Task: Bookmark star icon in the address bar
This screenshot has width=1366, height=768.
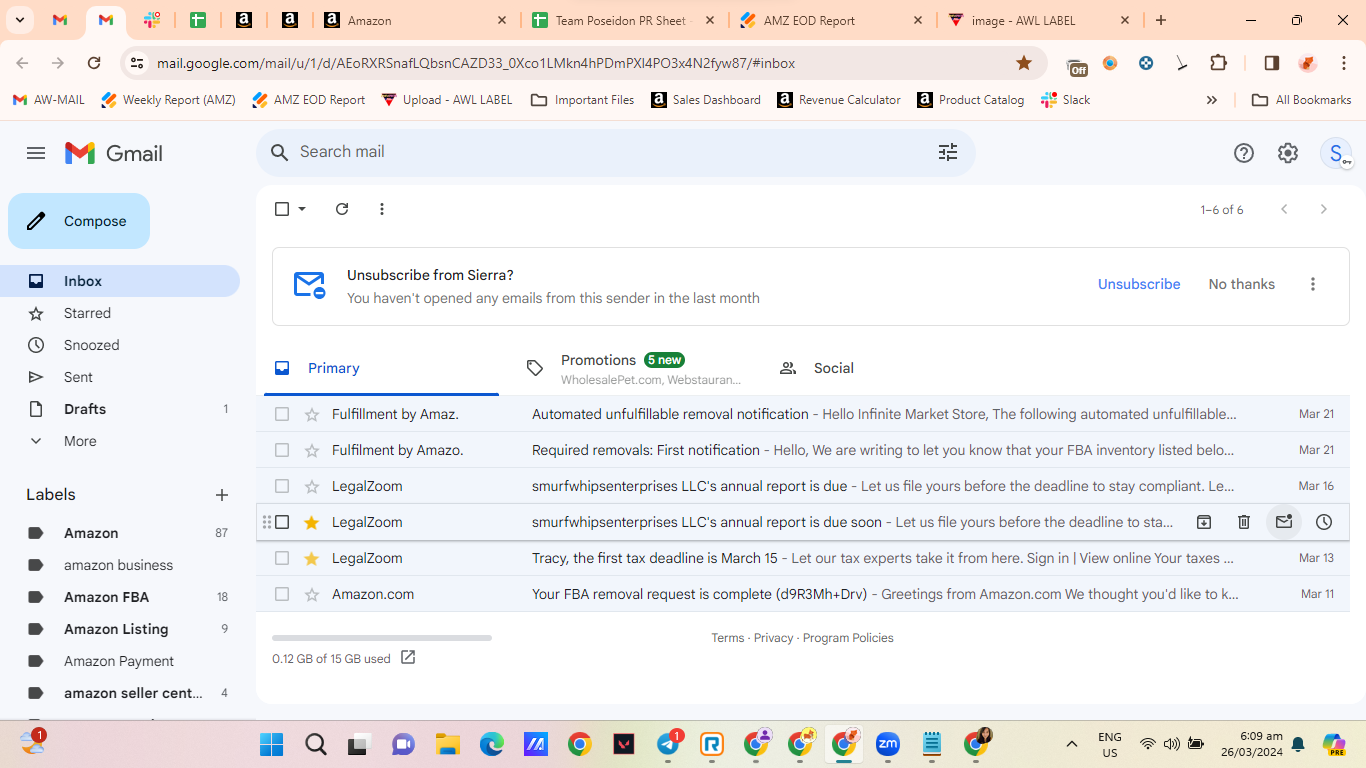Action: [x=1024, y=63]
